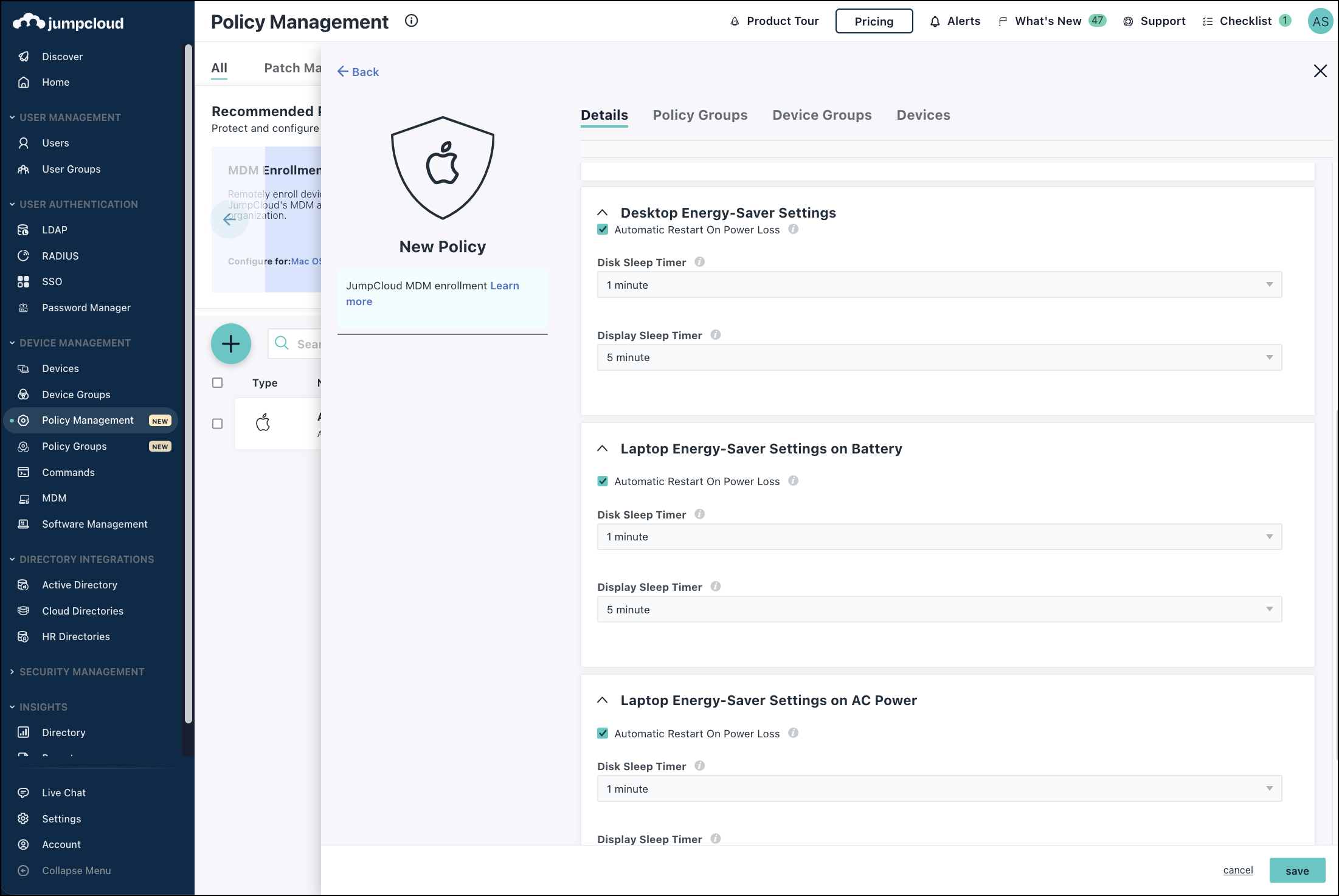Toggle Battery section Automatic Restart checkbox
This screenshot has width=1339, height=896.
point(603,481)
